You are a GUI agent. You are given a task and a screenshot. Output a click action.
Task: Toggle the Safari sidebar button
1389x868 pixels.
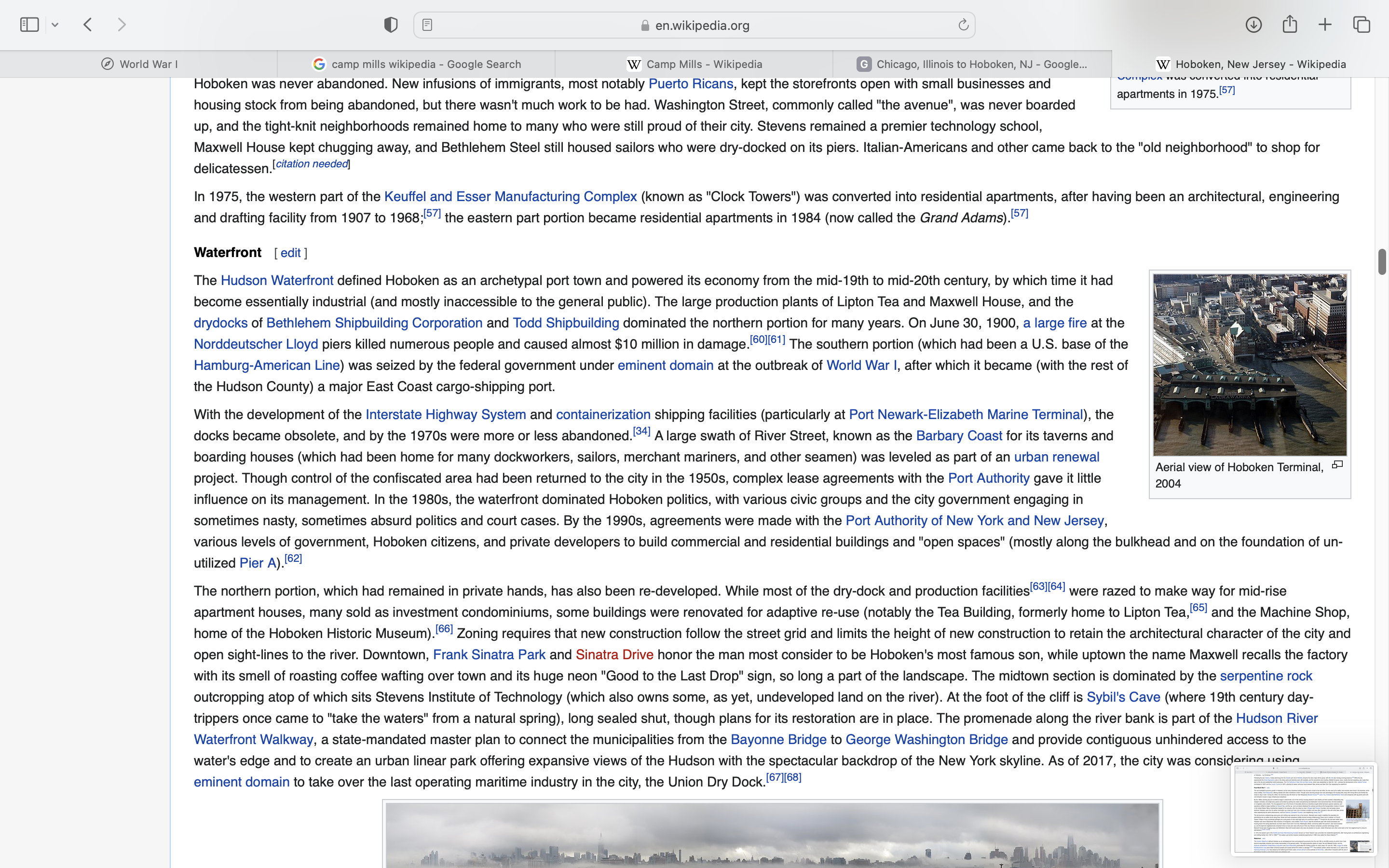click(x=29, y=25)
